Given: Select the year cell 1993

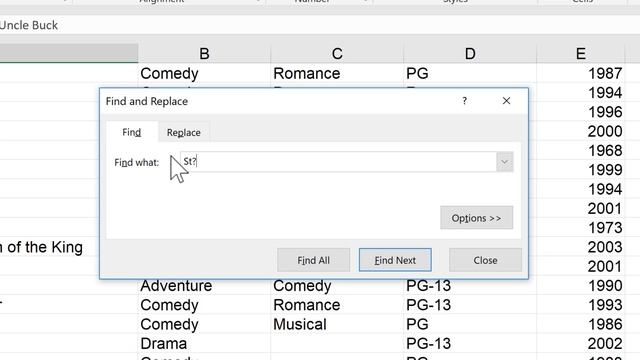Looking at the screenshot, I should tap(580, 305).
